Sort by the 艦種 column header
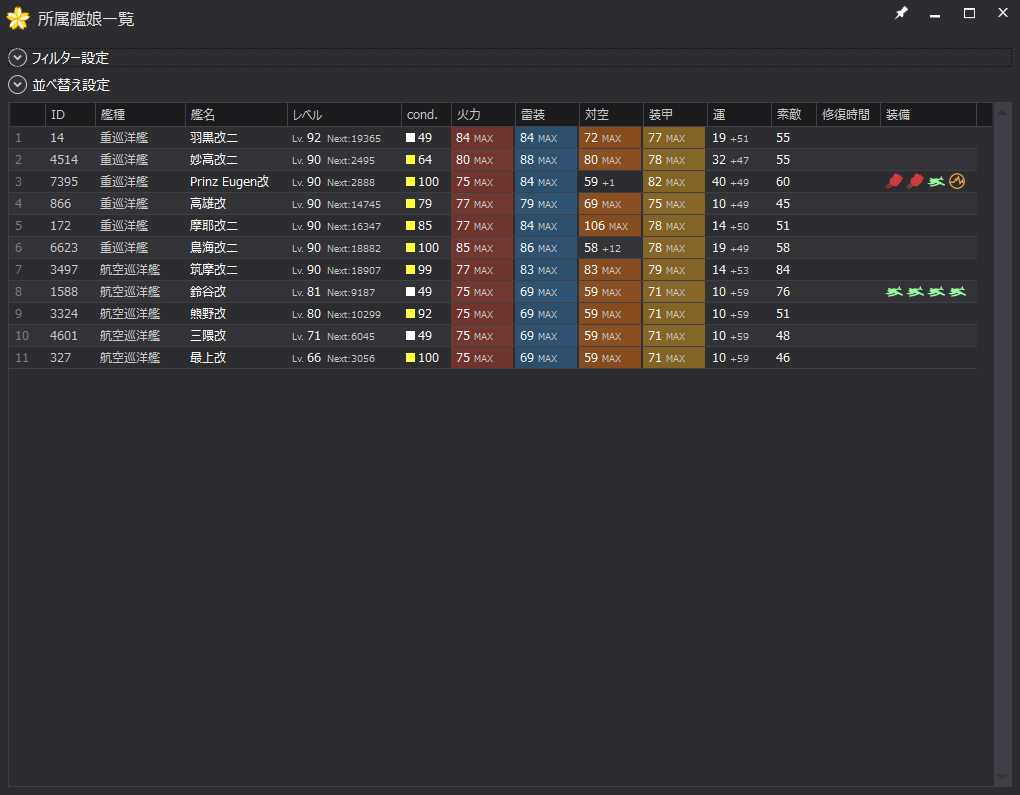This screenshot has width=1020, height=795. [141, 115]
